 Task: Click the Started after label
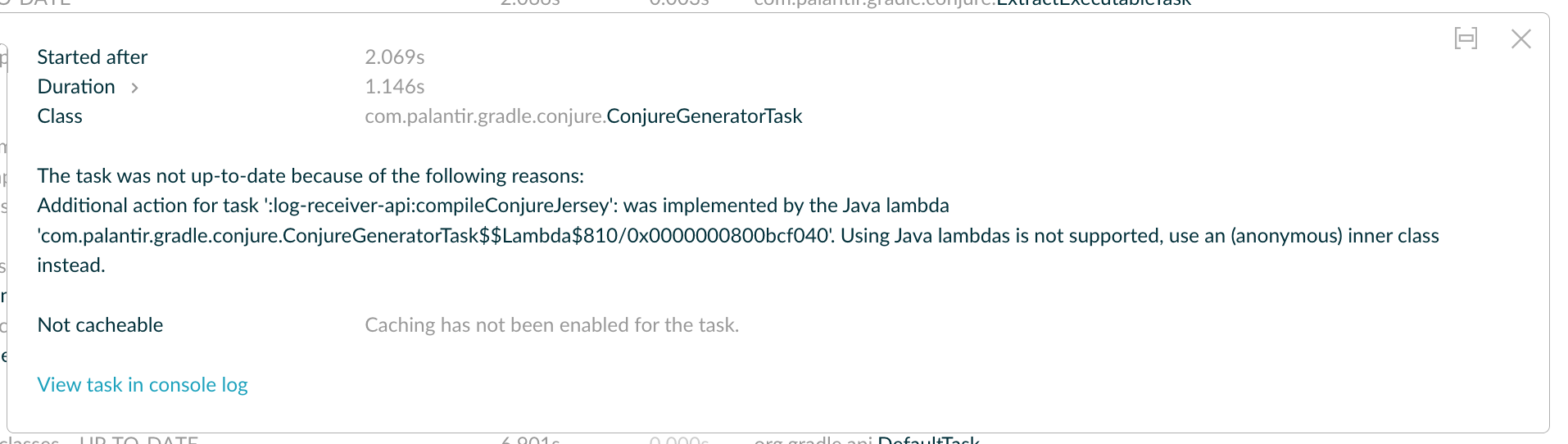[93, 57]
